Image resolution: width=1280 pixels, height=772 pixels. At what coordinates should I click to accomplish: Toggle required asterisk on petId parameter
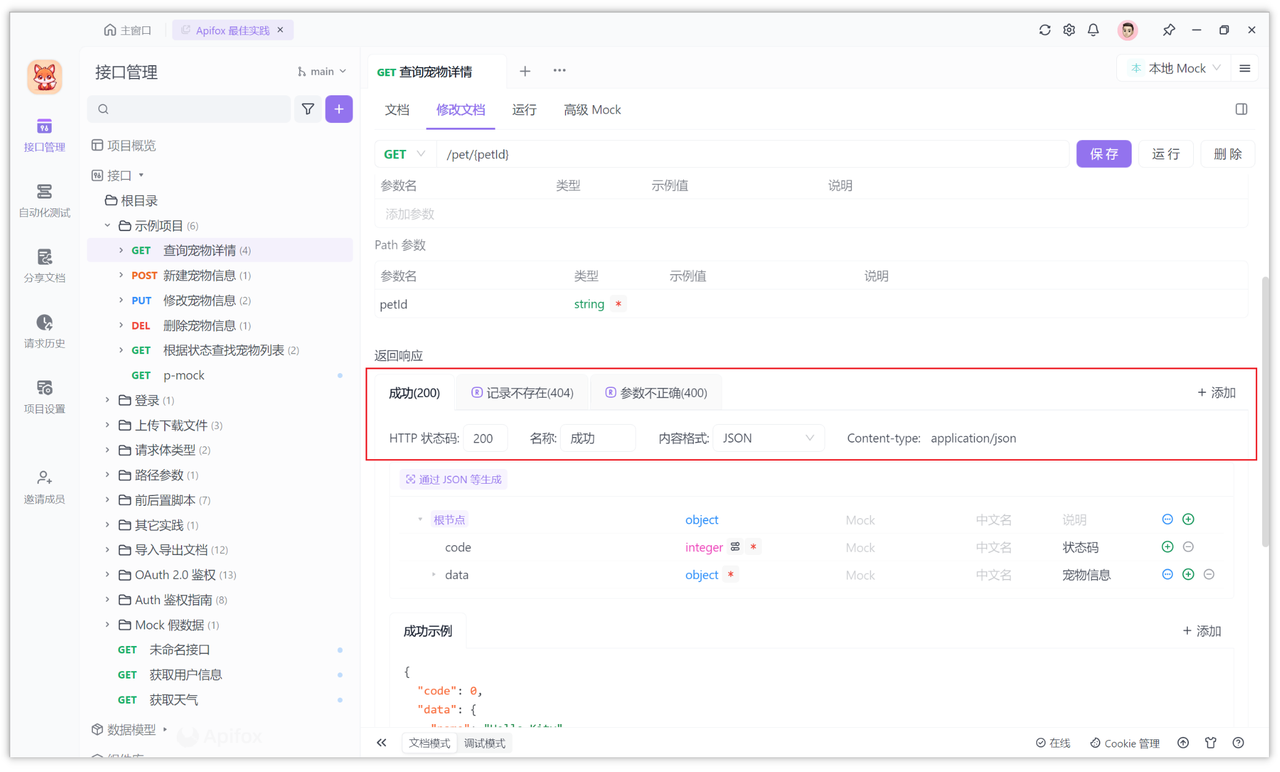click(619, 304)
